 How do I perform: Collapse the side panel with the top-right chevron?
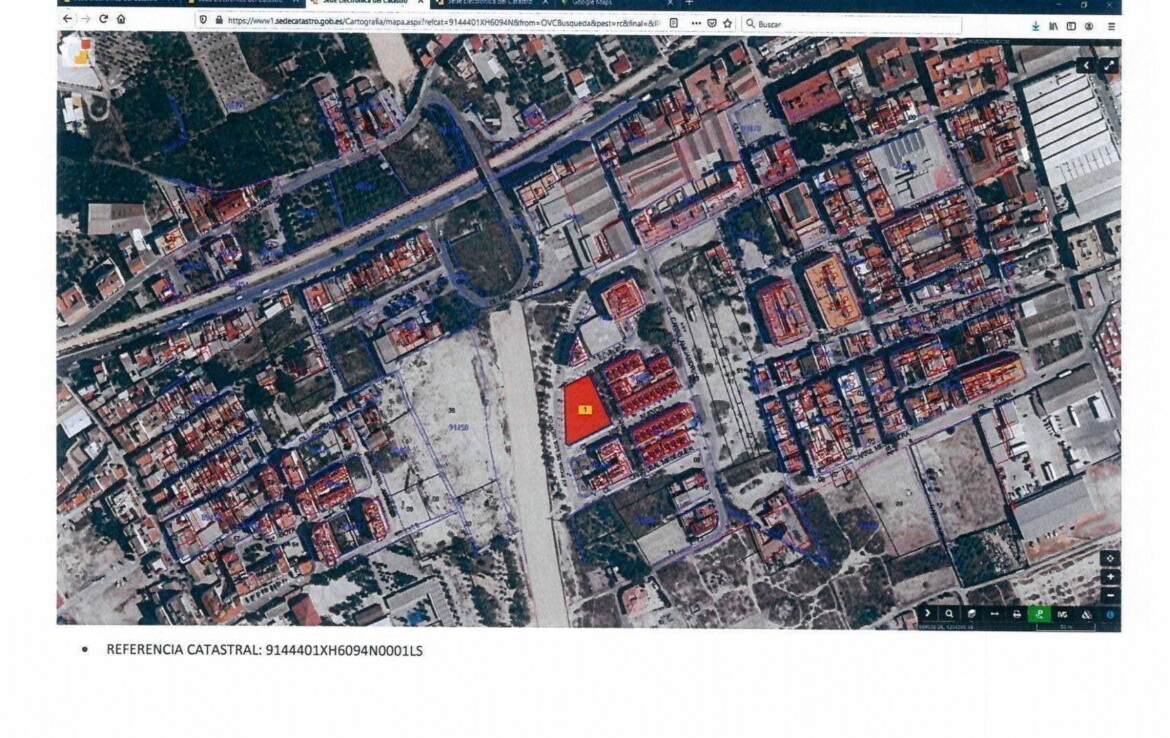(1086, 65)
